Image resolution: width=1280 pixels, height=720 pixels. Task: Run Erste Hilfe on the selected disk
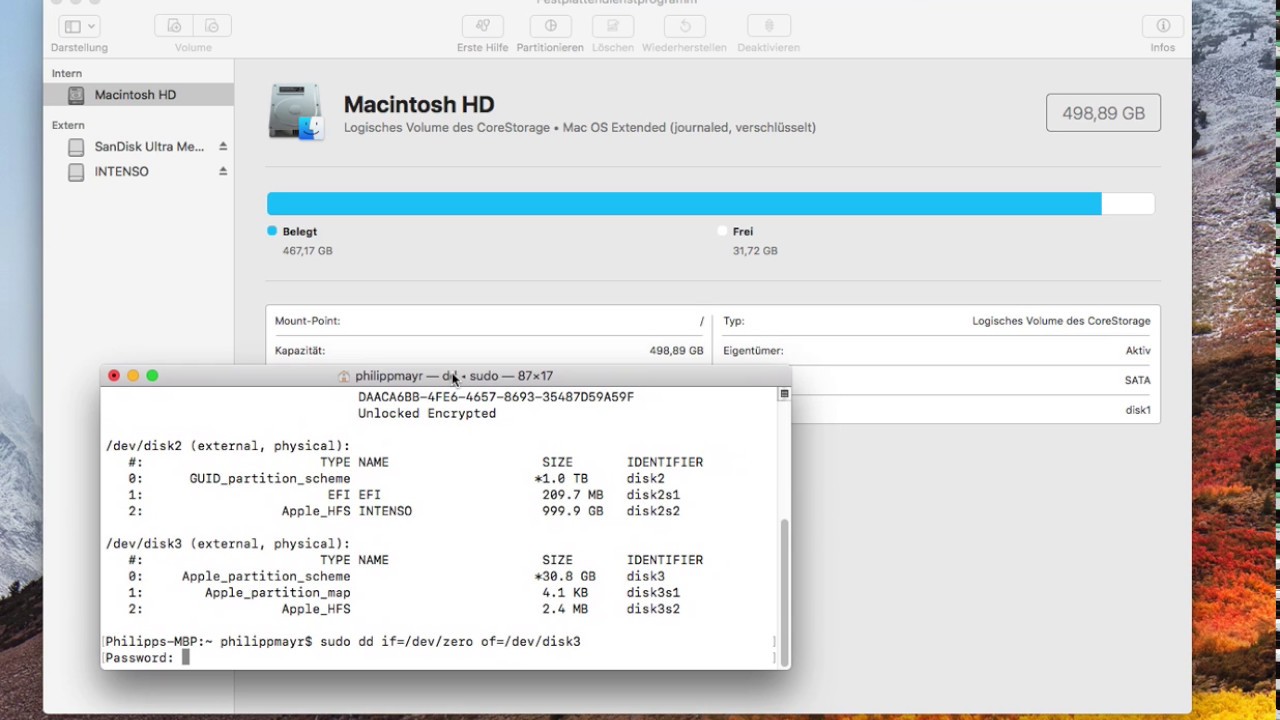[483, 26]
